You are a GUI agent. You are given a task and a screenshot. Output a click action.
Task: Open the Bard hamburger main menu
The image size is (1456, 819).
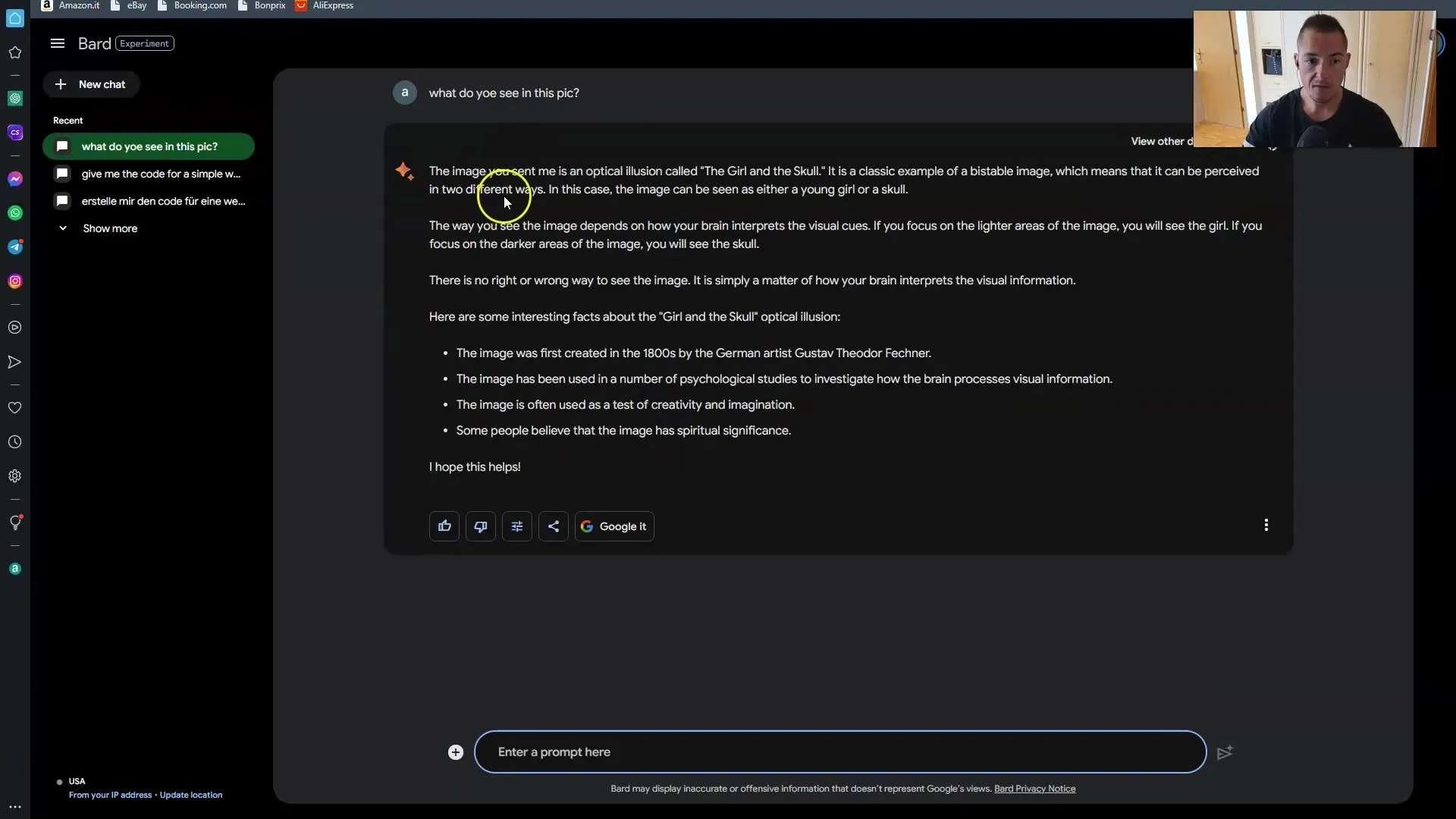pos(58,44)
